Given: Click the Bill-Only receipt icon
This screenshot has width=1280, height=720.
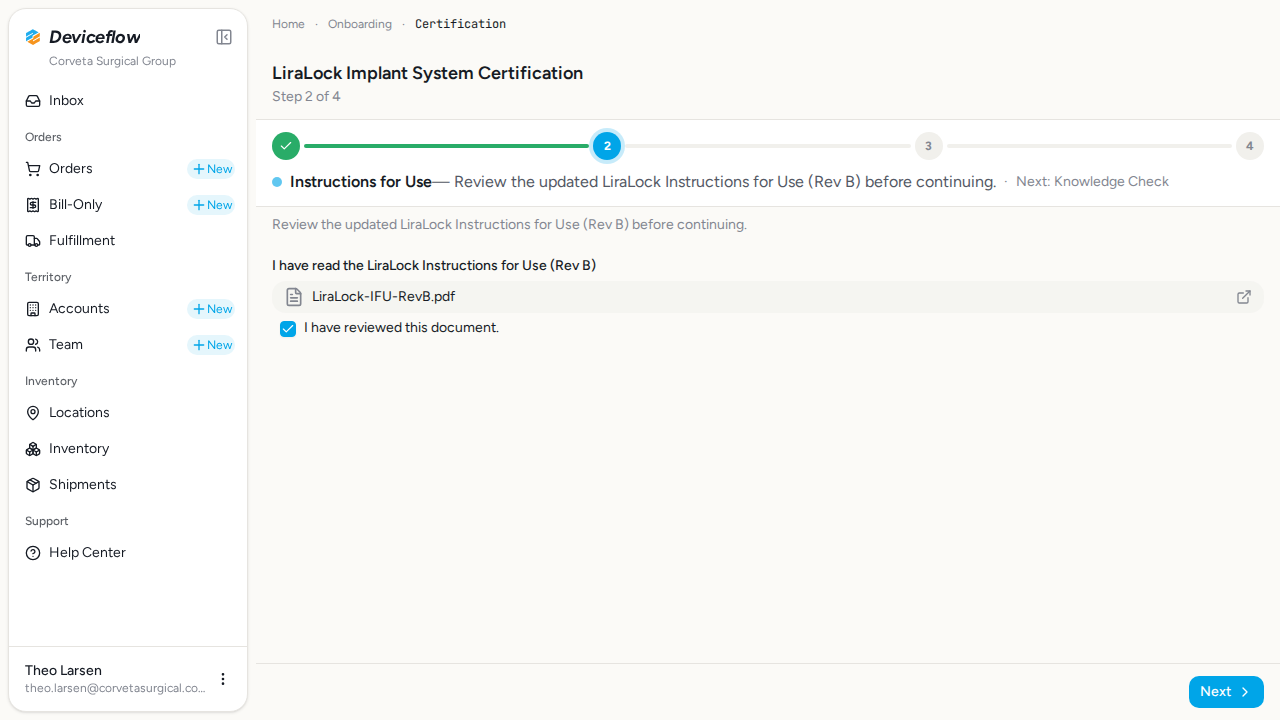Looking at the screenshot, I should tap(33, 205).
